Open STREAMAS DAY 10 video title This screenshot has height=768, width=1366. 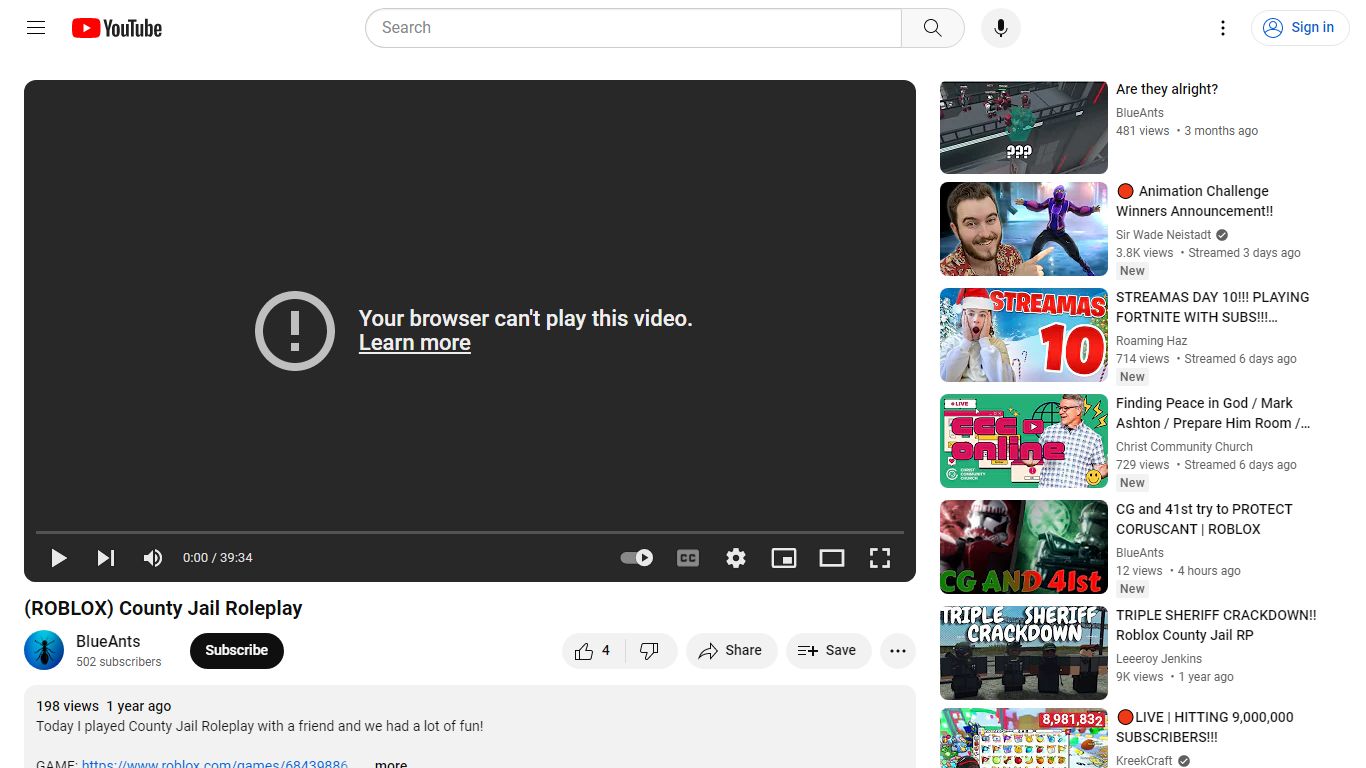(x=1213, y=307)
